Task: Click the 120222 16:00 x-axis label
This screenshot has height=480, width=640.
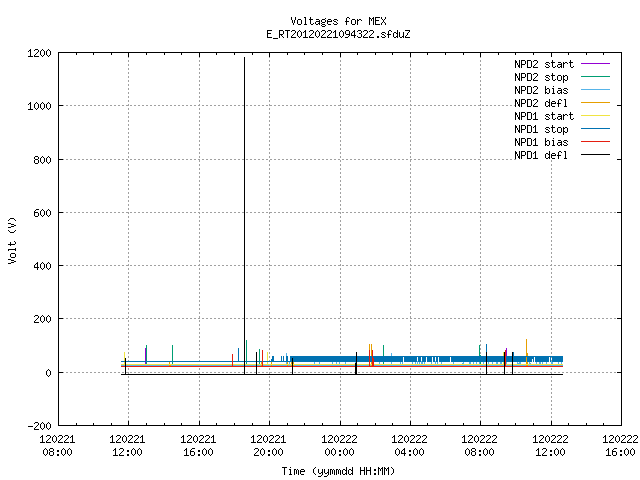Action: 620,446
